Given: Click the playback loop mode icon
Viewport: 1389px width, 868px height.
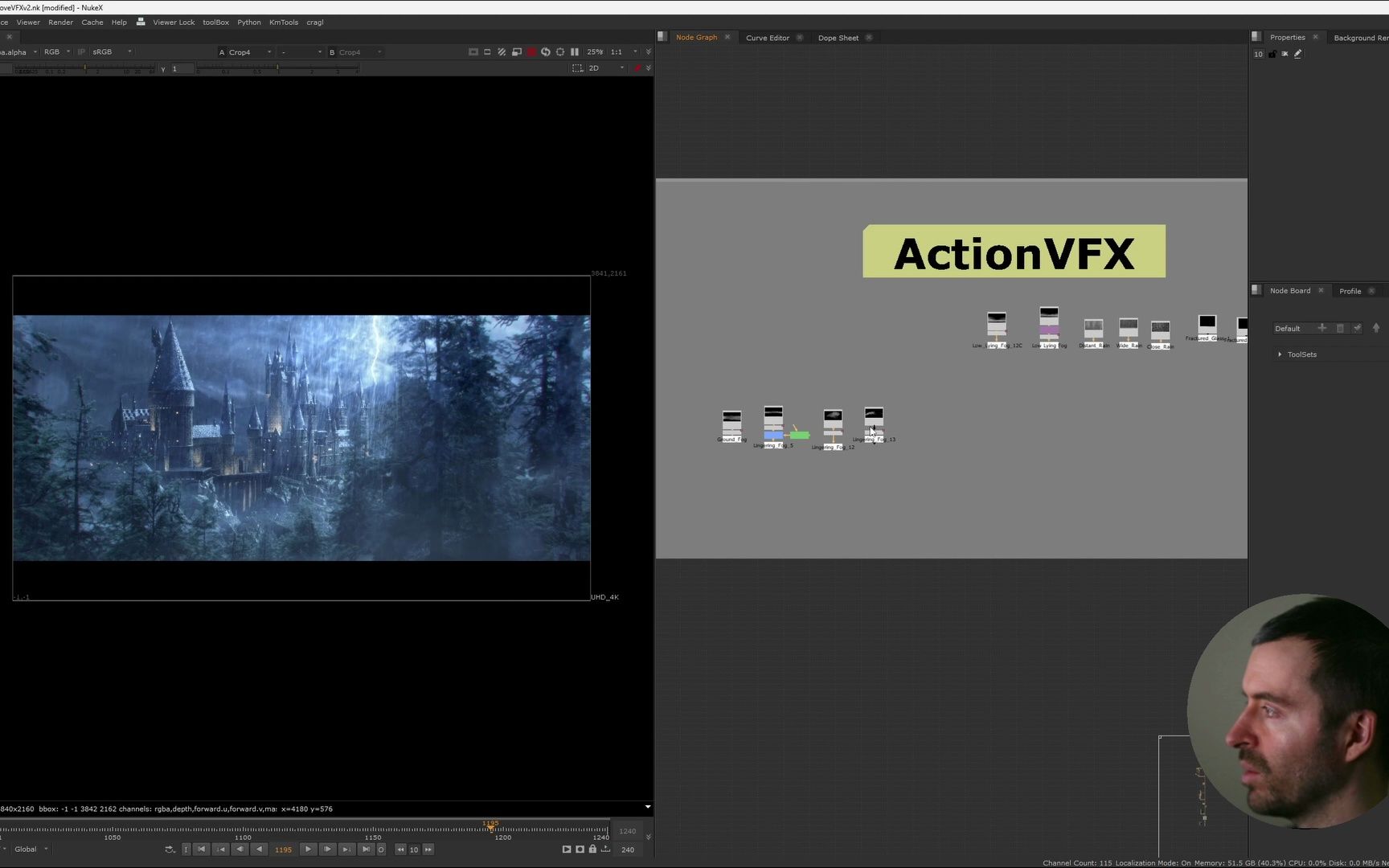Looking at the screenshot, I should [x=170, y=850].
